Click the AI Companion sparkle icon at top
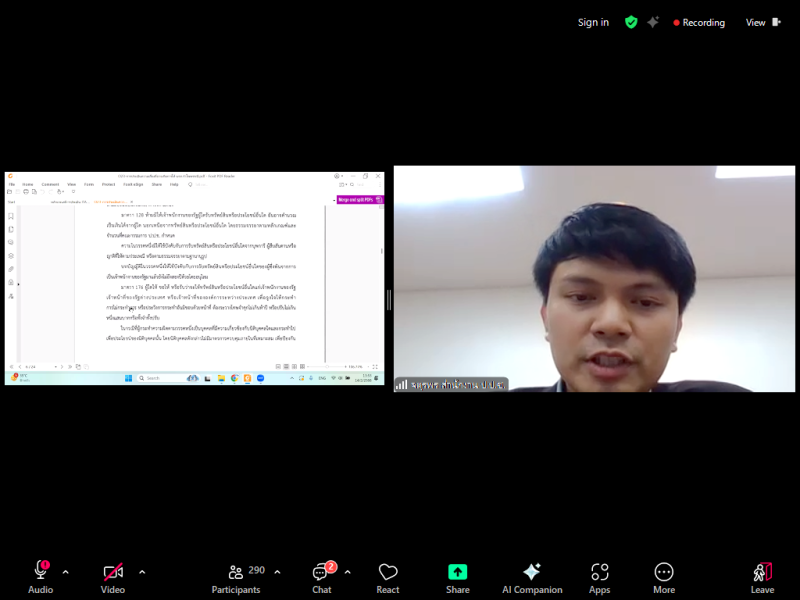The width and height of the screenshot is (800, 600). coord(653,22)
